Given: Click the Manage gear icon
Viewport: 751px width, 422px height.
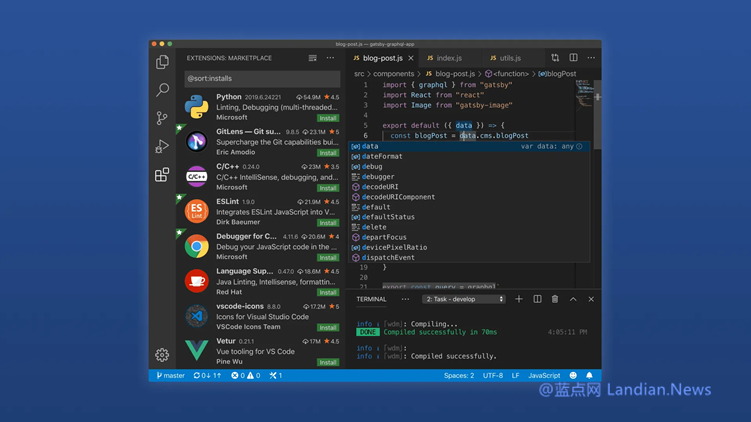Looking at the screenshot, I should [x=162, y=354].
